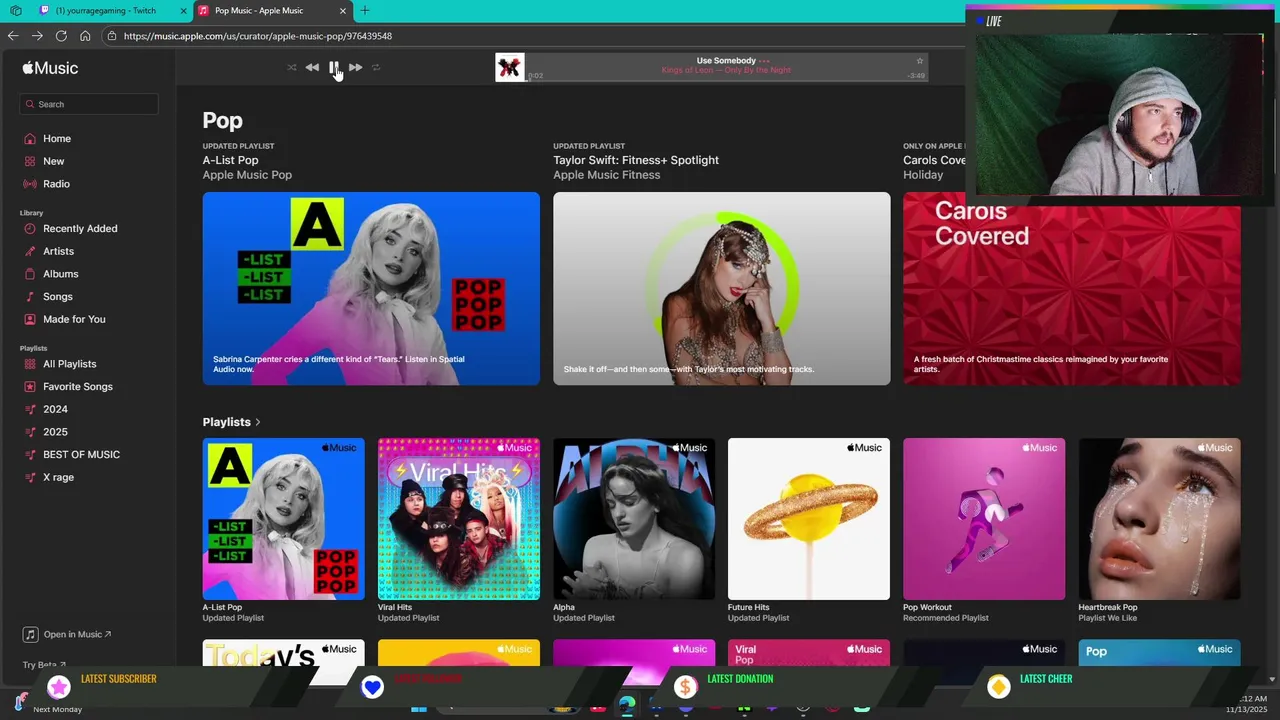Open Home in the sidebar
The image size is (1280, 720).
57,139
